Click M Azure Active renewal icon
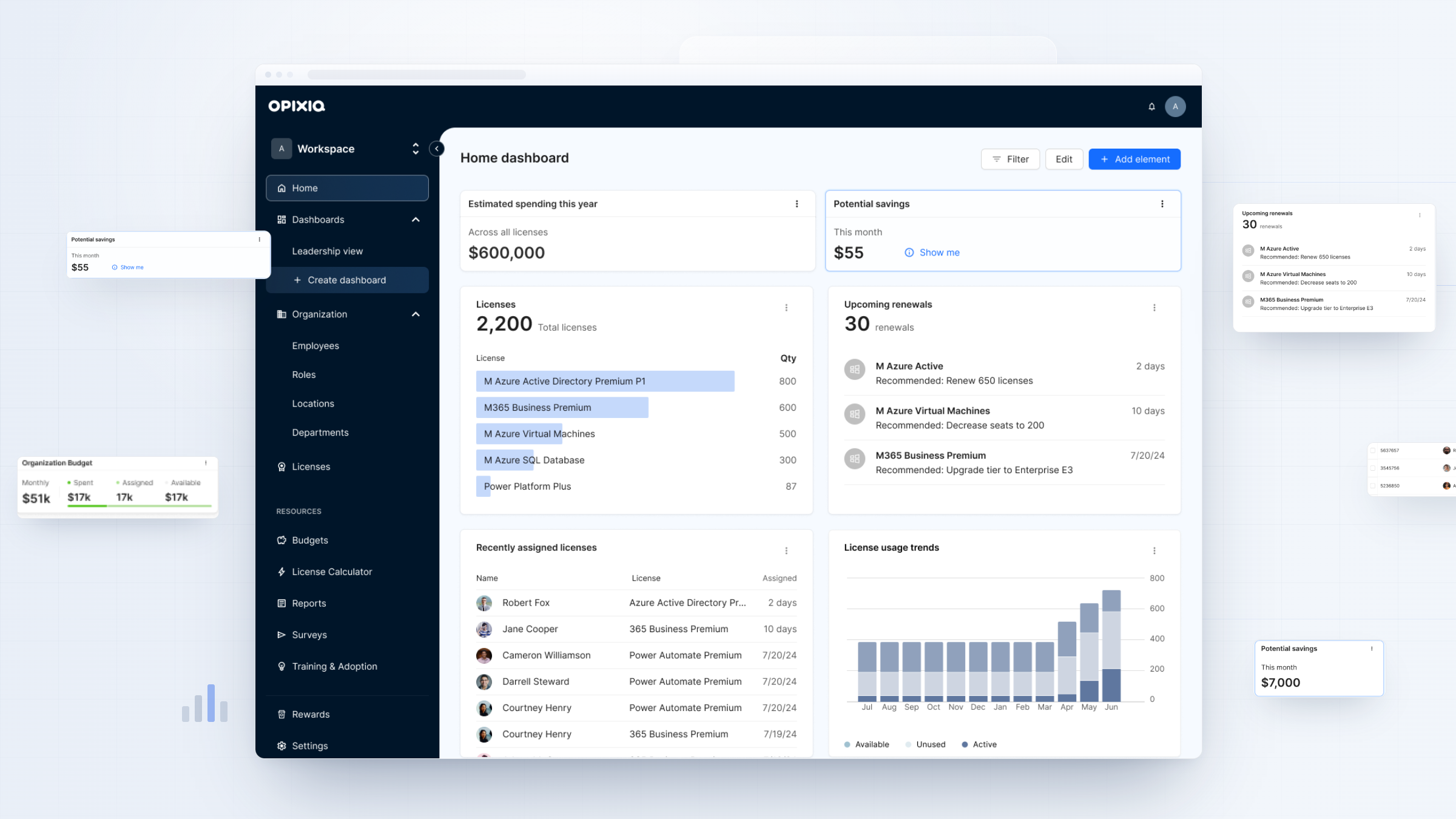This screenshot has width=1456, height=819. pyautogui.click(x=855, y=369)
